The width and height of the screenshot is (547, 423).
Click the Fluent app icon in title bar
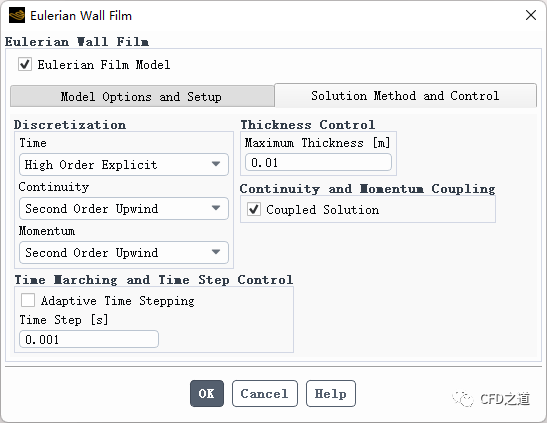pyautogui.click(x=17, y=15)
